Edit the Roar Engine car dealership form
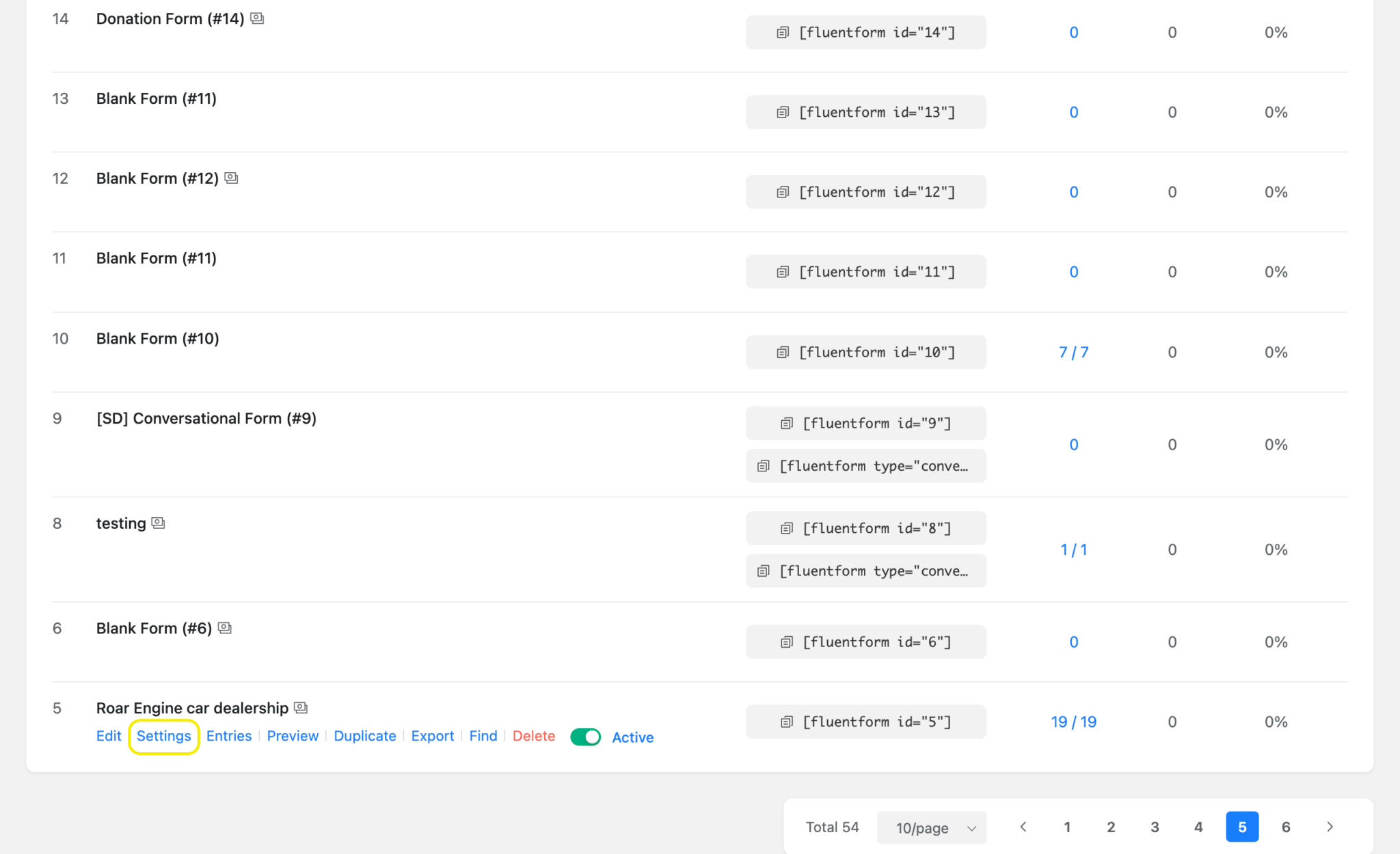The image size is (1400, 854). coord(109,736)
